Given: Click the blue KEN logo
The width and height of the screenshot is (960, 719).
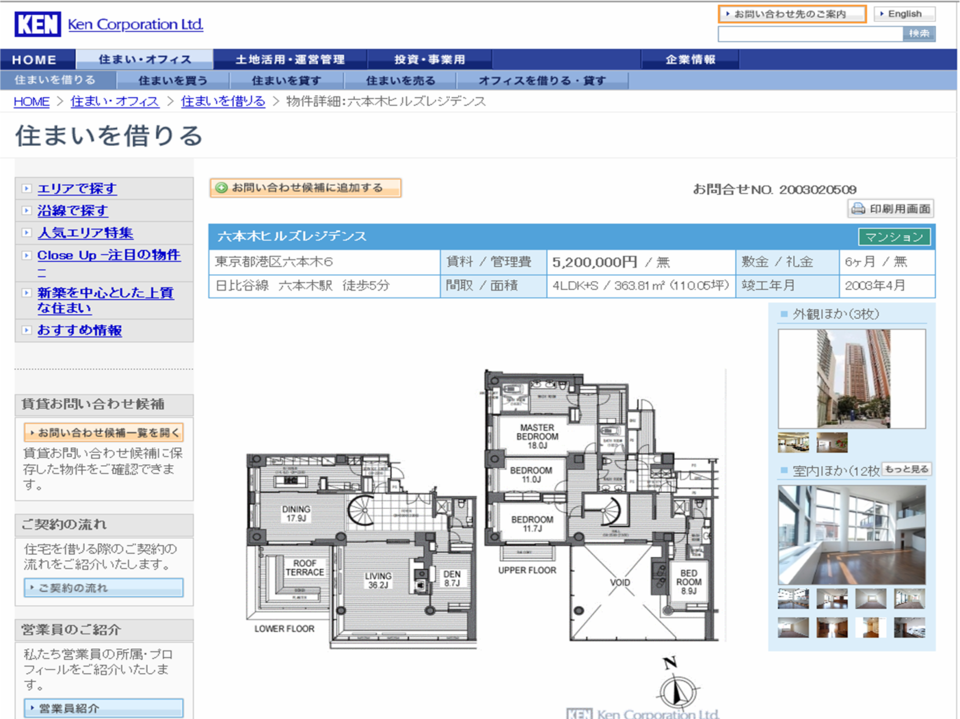Looking at the screenshot, I should pyautogui.click(x=37, y=24).
